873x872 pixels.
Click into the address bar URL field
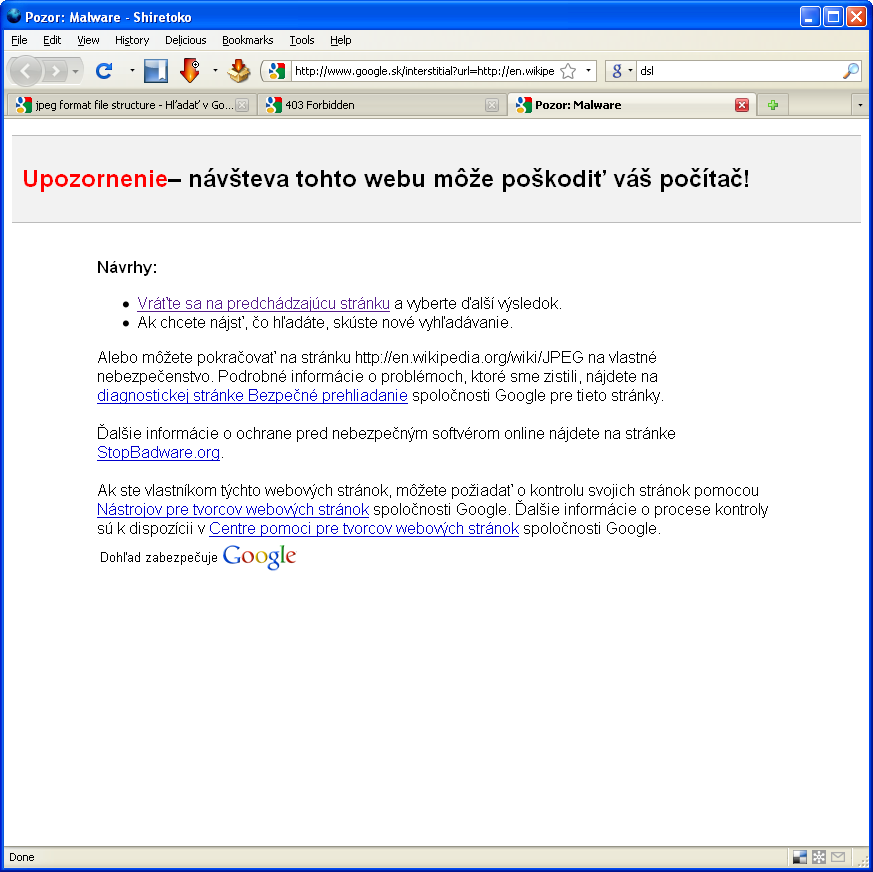click(424, 71)
